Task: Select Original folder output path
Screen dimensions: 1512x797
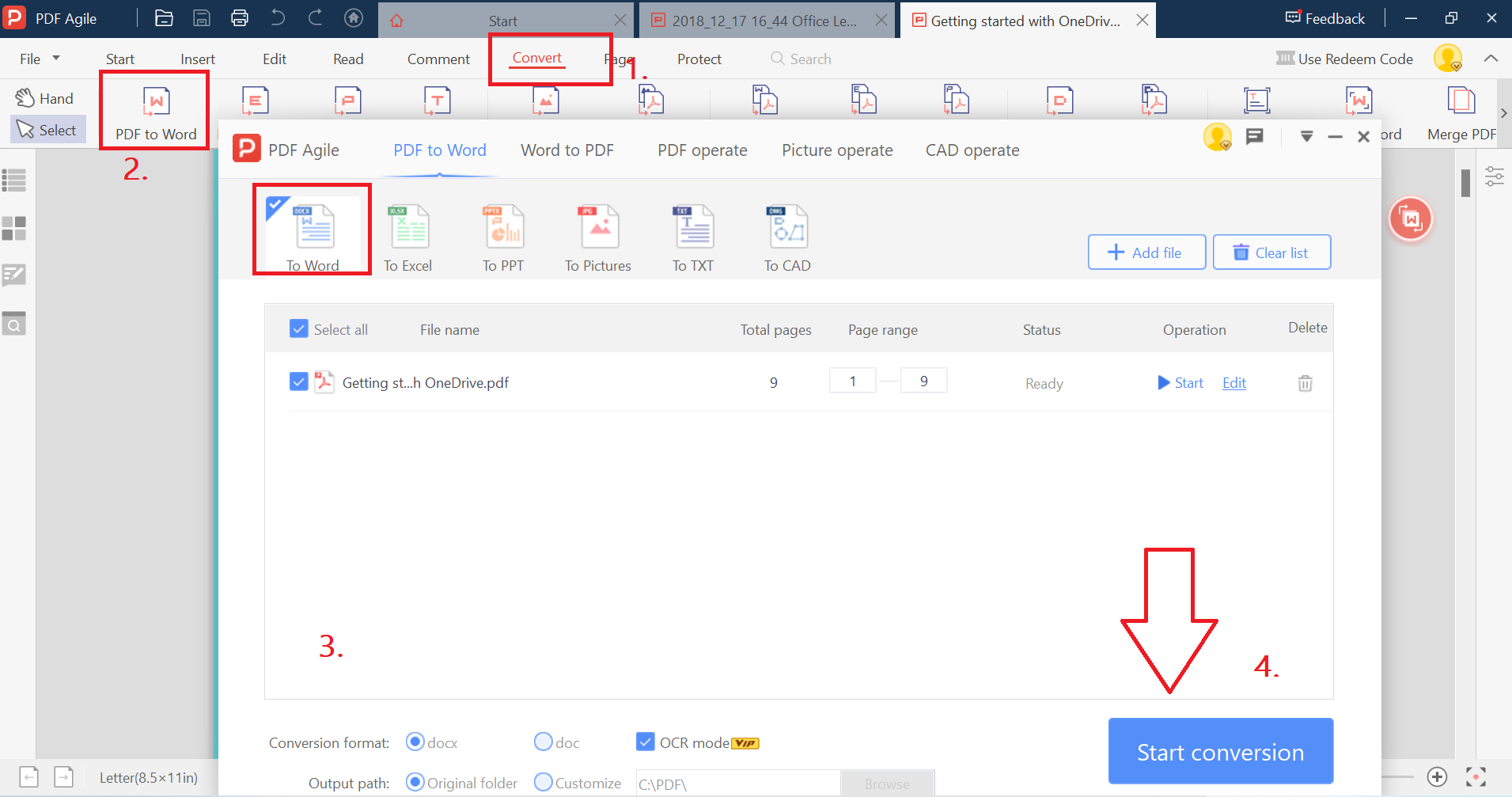Action: (415, 782)
